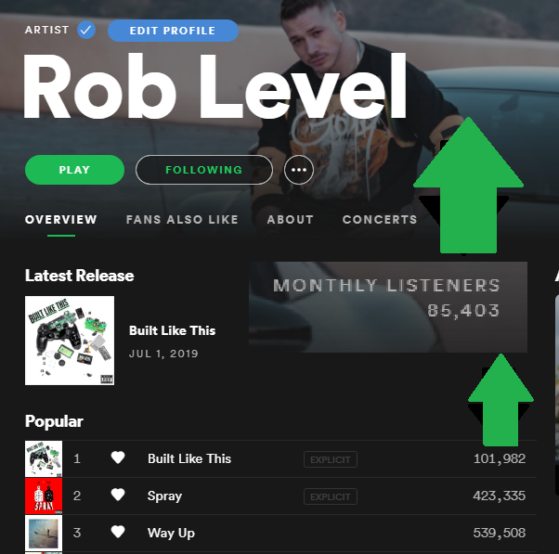Click the Edit Profile button
This screenshot has width=559, height=554.
(173, 31)
